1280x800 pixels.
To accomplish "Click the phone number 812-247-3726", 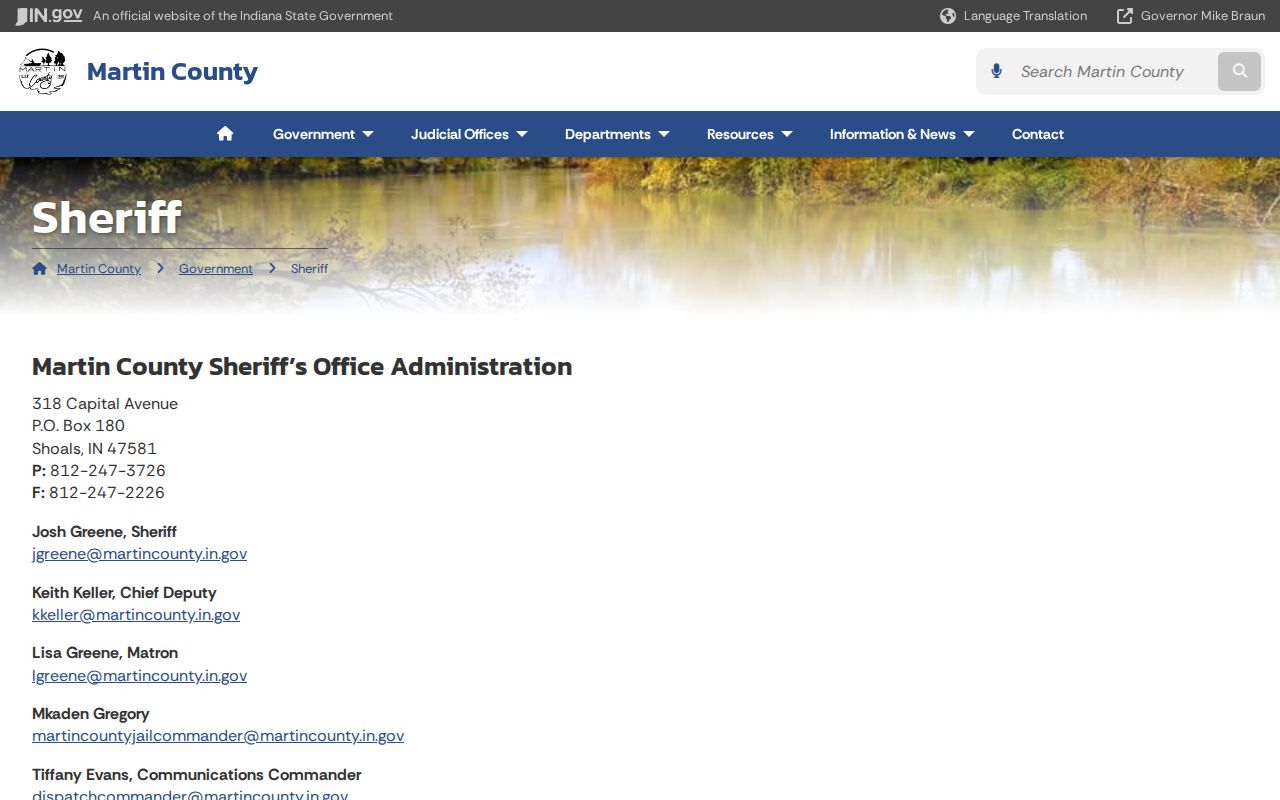I will [108, 471].
